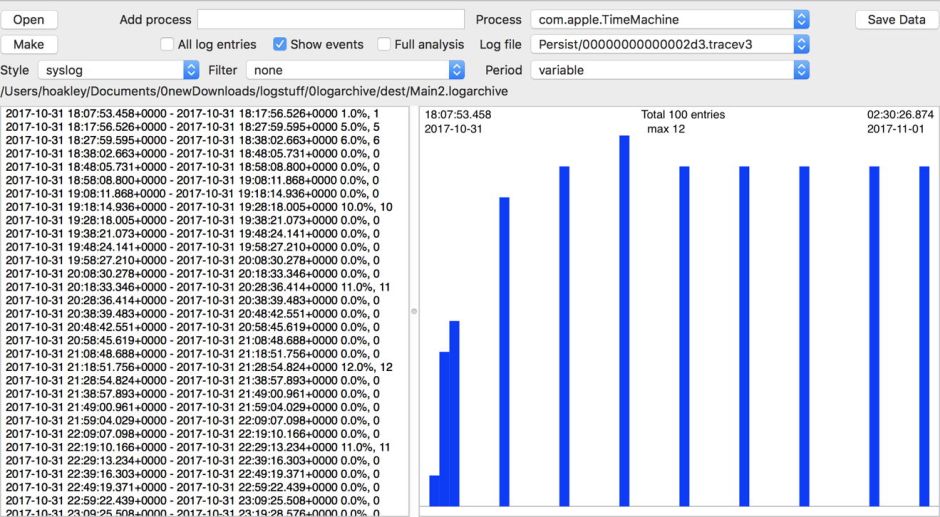Click the Open button
The image size is (940, 517).
pyautogui.click(x=29, y=20)
